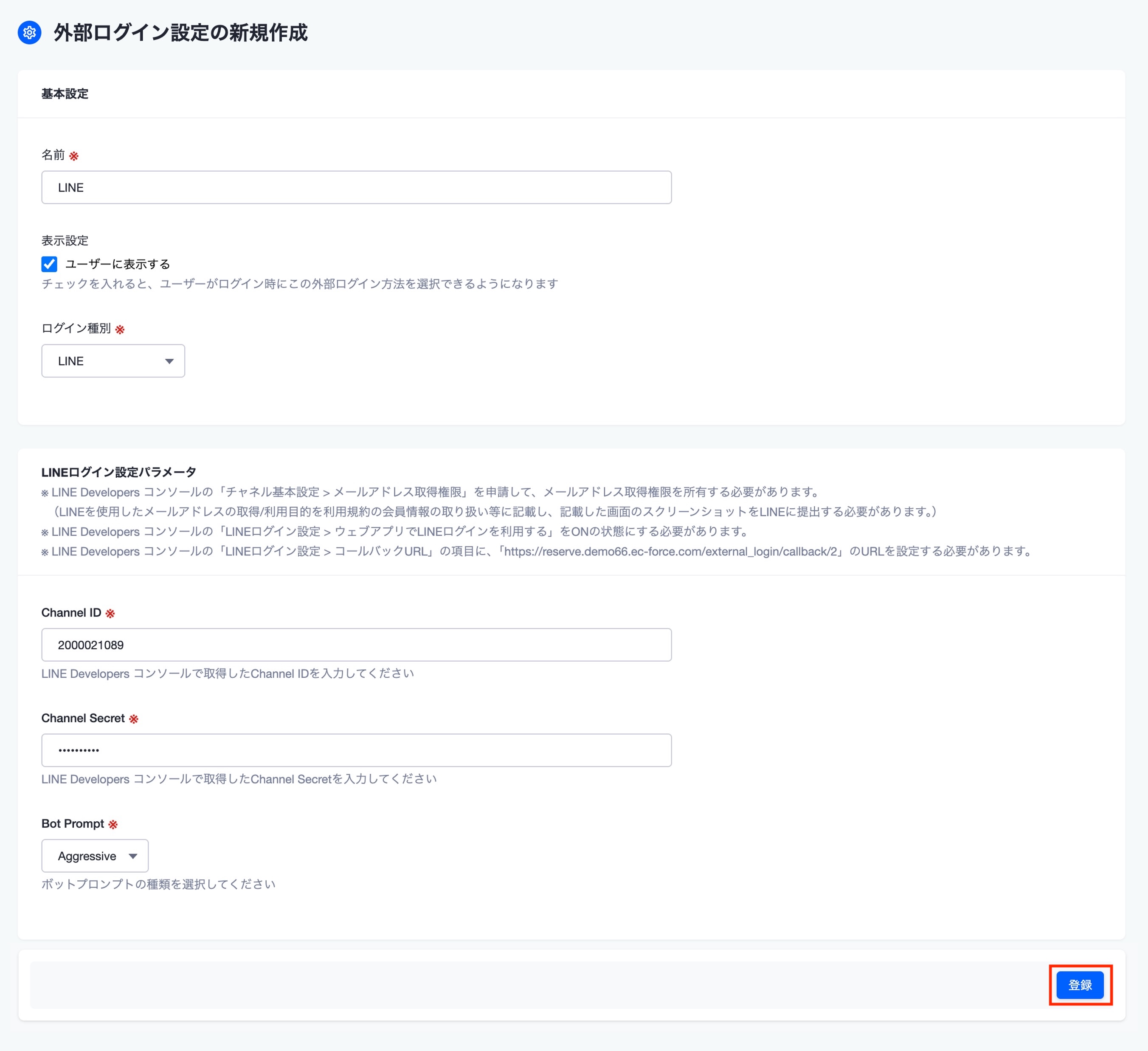
Task: Click the 名前 field label
Action: (x=53, y=155)
